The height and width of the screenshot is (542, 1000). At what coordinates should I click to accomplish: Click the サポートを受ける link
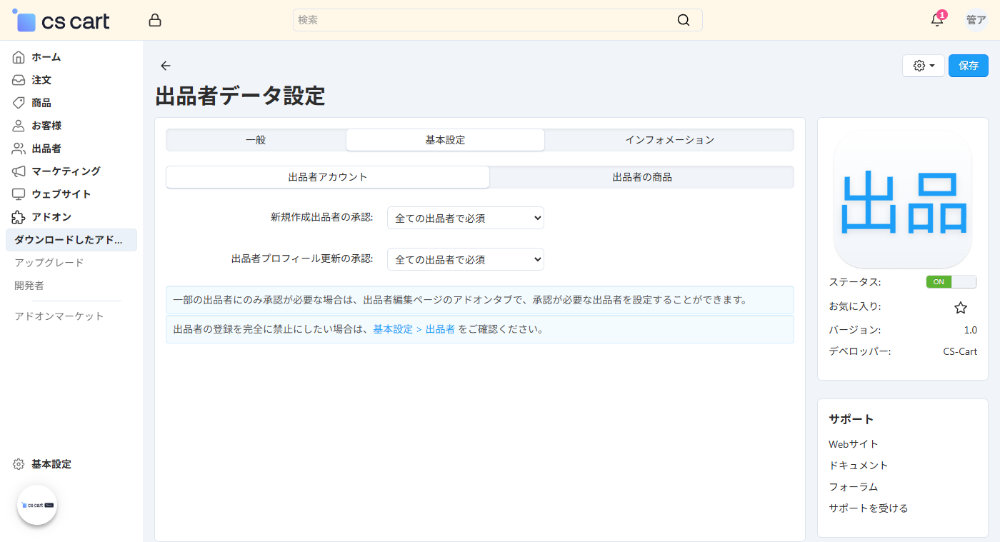coord(868,508)
